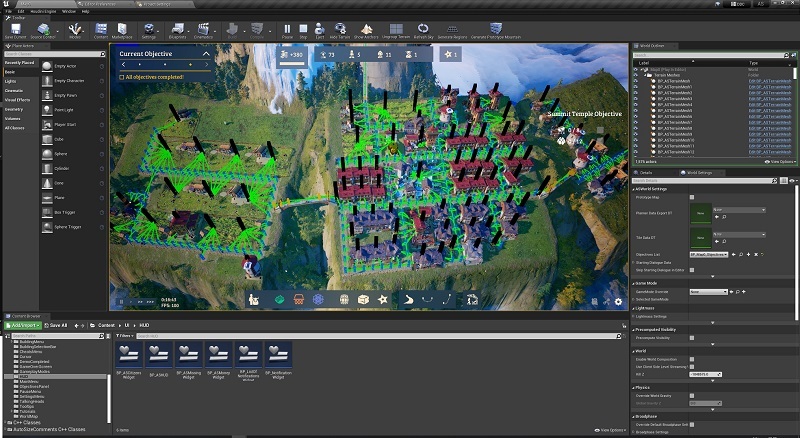This screenshot has height=438, width=800.
Task: Switch to the Details tab
Action: click(x=646, y=173)
